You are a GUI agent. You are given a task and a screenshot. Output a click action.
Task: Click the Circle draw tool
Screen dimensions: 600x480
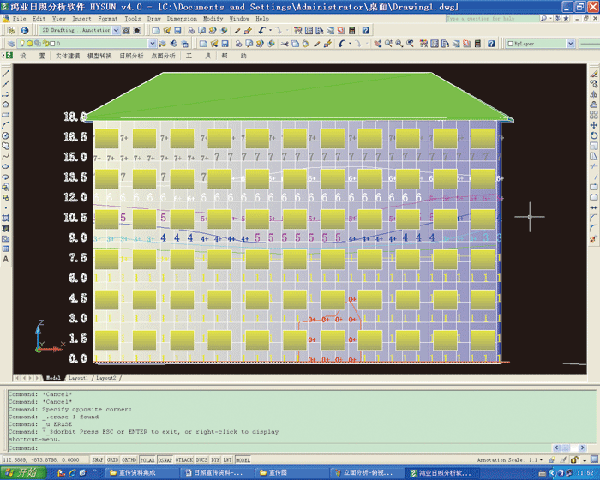pos(5,135)
